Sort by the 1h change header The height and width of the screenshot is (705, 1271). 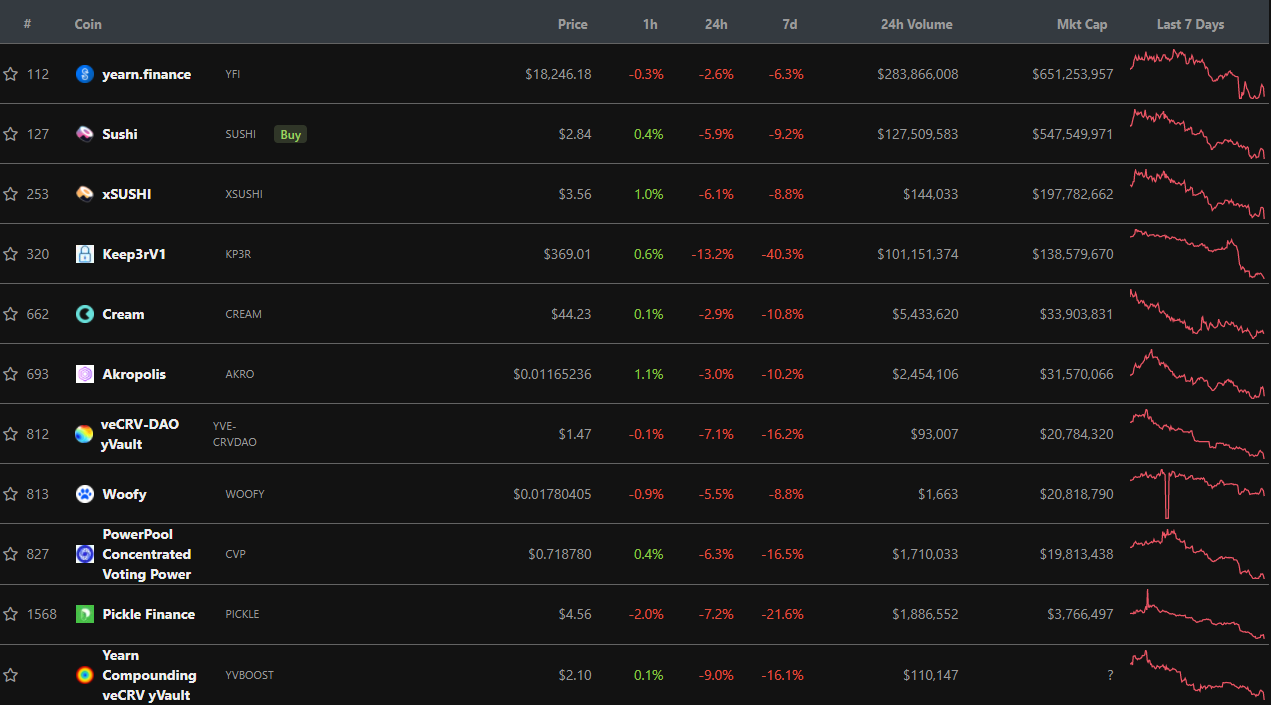pyautogui.click(x=650, y=24)
